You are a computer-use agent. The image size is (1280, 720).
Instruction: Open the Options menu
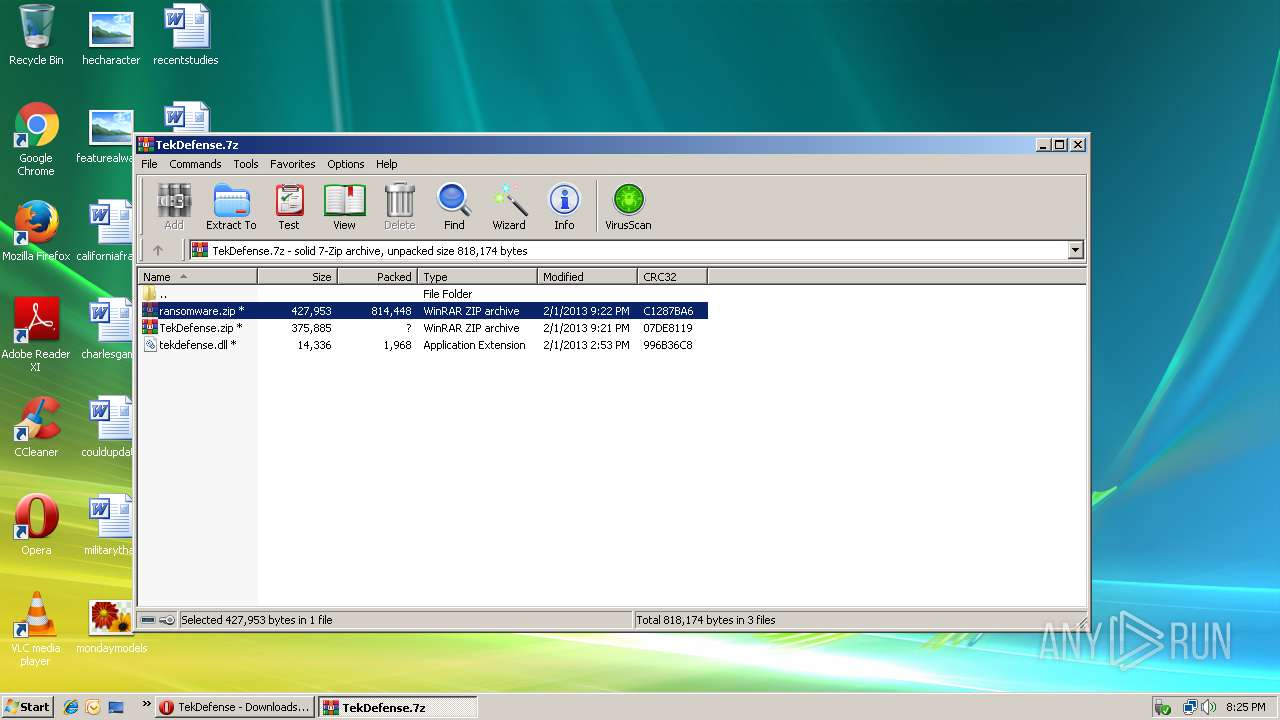(x=346, y=164)
